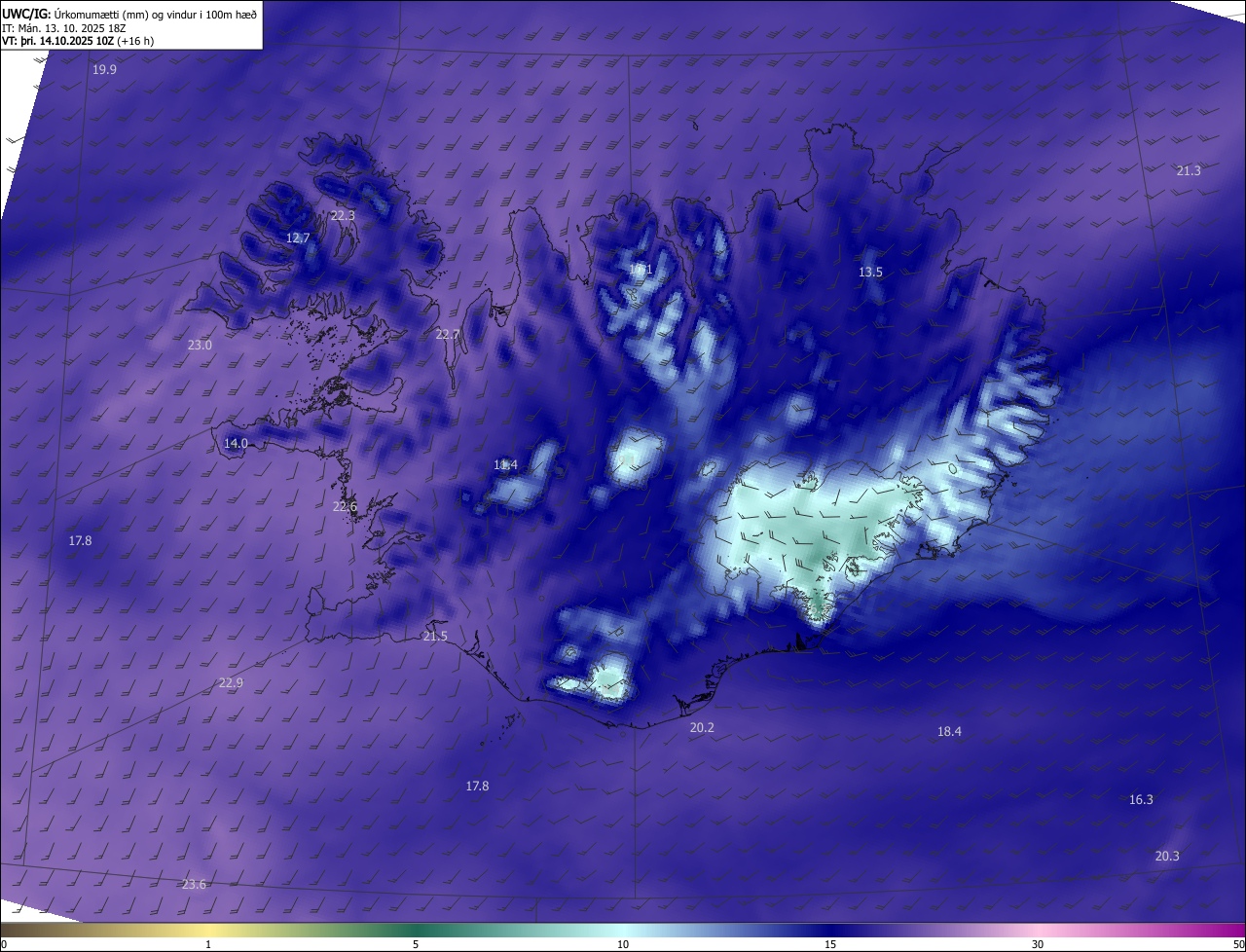1246x952 pixels.
Task: Click the 12.7 value label
Action: [298, 238]
